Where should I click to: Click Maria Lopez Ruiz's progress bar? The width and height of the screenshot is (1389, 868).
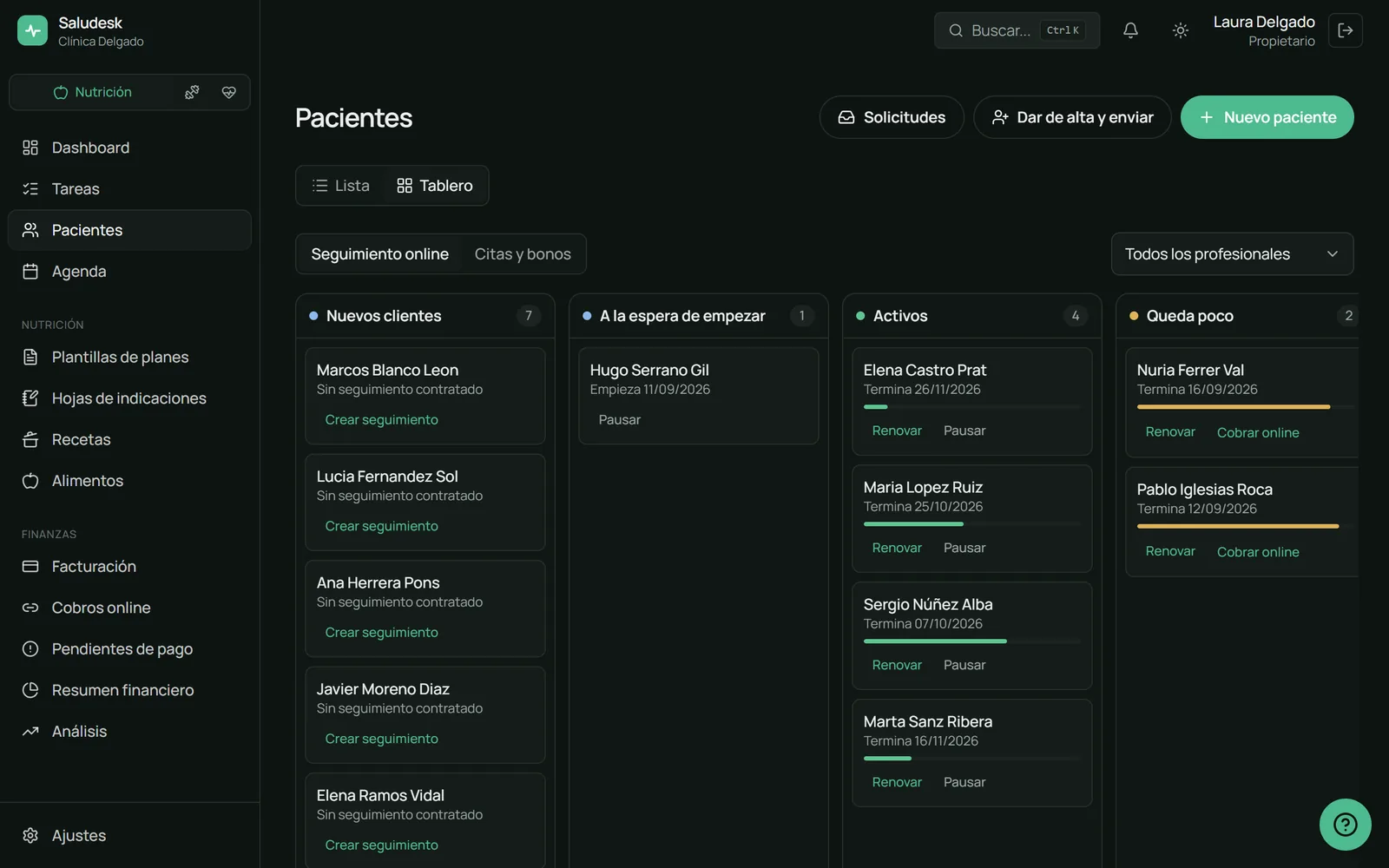tap(972, 524)
